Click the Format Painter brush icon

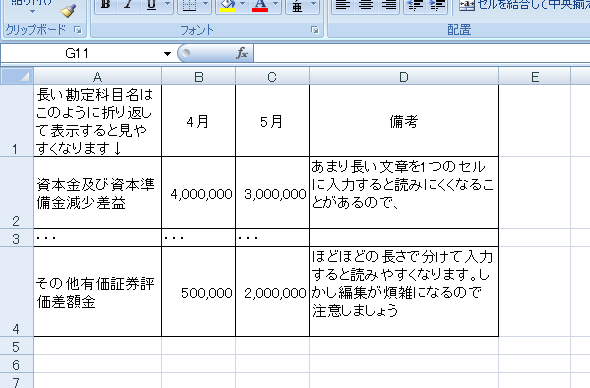click(x=68, y=10)
